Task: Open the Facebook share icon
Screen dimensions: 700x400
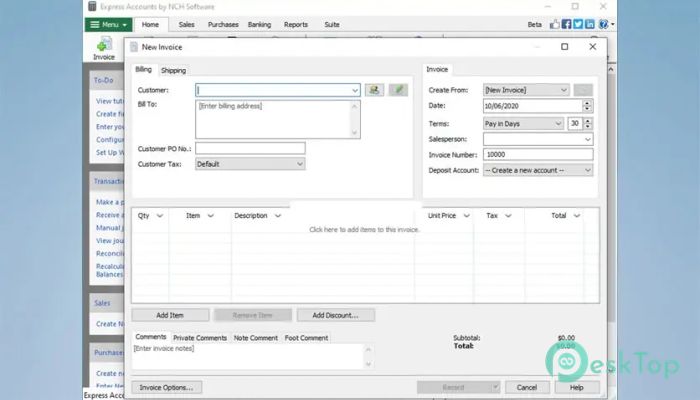Action: pyautogui.click(x=566, y=24)
